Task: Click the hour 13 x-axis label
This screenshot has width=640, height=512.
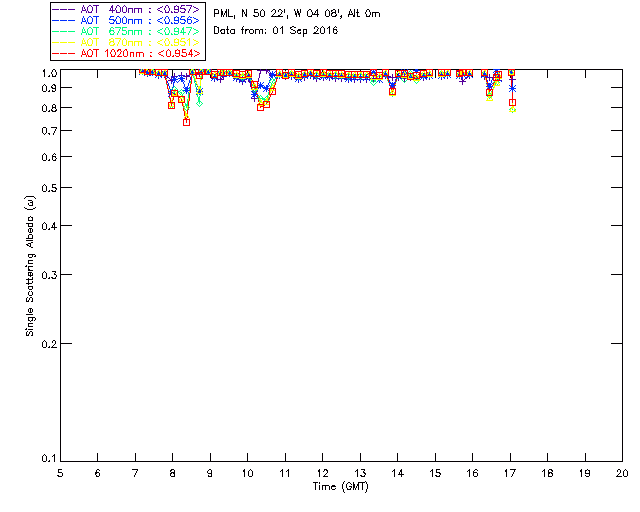Action: (x=360, y=473)
